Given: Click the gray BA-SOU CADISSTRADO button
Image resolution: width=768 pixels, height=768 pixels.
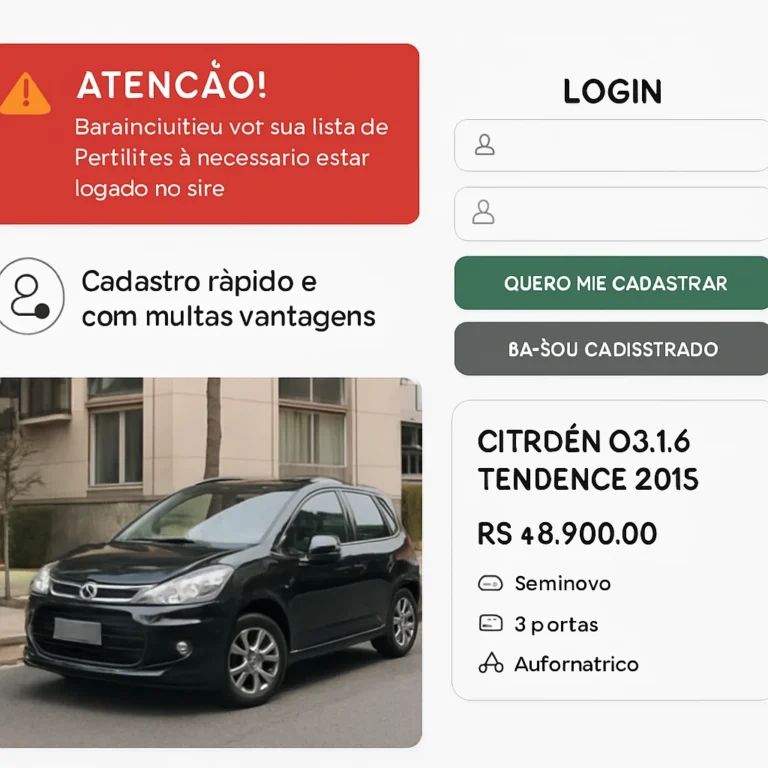Looking at the screenshot, I should [x=611, y=349].
